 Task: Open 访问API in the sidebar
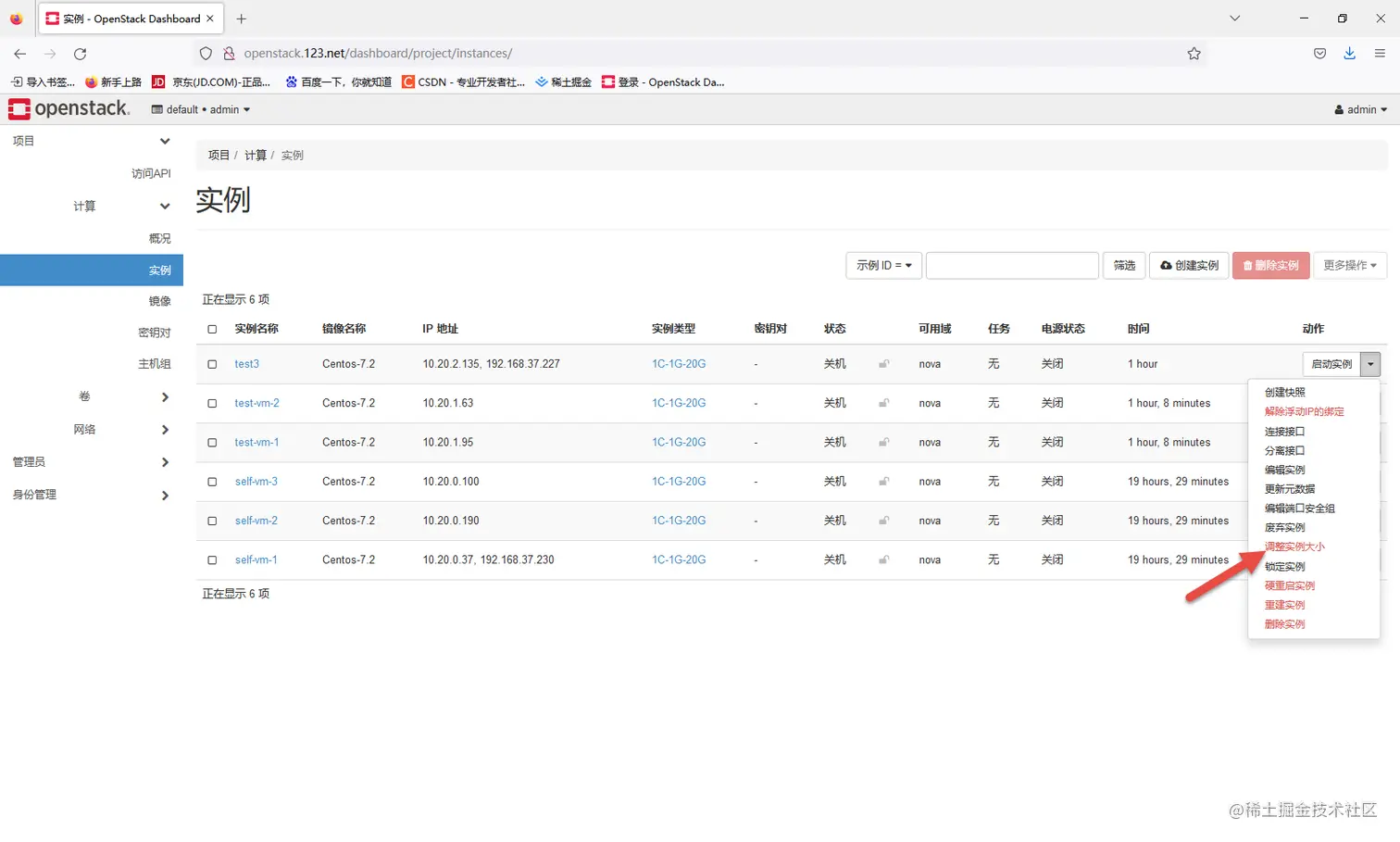click(151, 173)
